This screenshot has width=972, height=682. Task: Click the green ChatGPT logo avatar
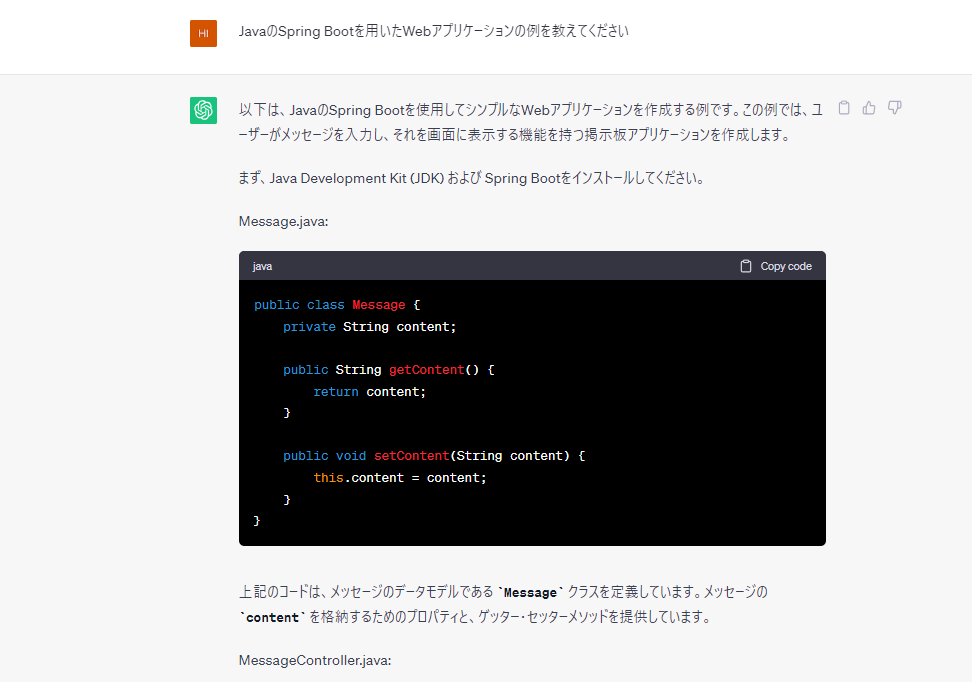(x=203, y=110)
